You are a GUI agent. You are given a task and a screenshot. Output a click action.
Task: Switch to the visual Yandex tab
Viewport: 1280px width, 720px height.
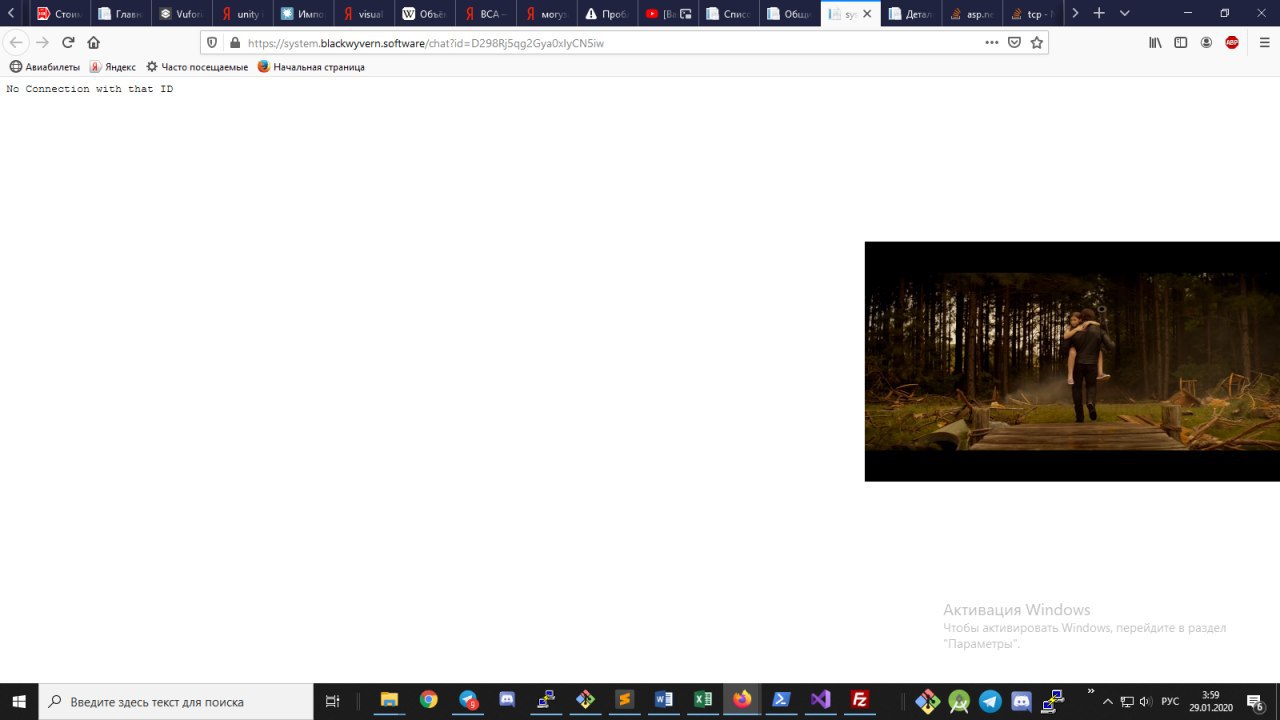click(x=364, y=14)
